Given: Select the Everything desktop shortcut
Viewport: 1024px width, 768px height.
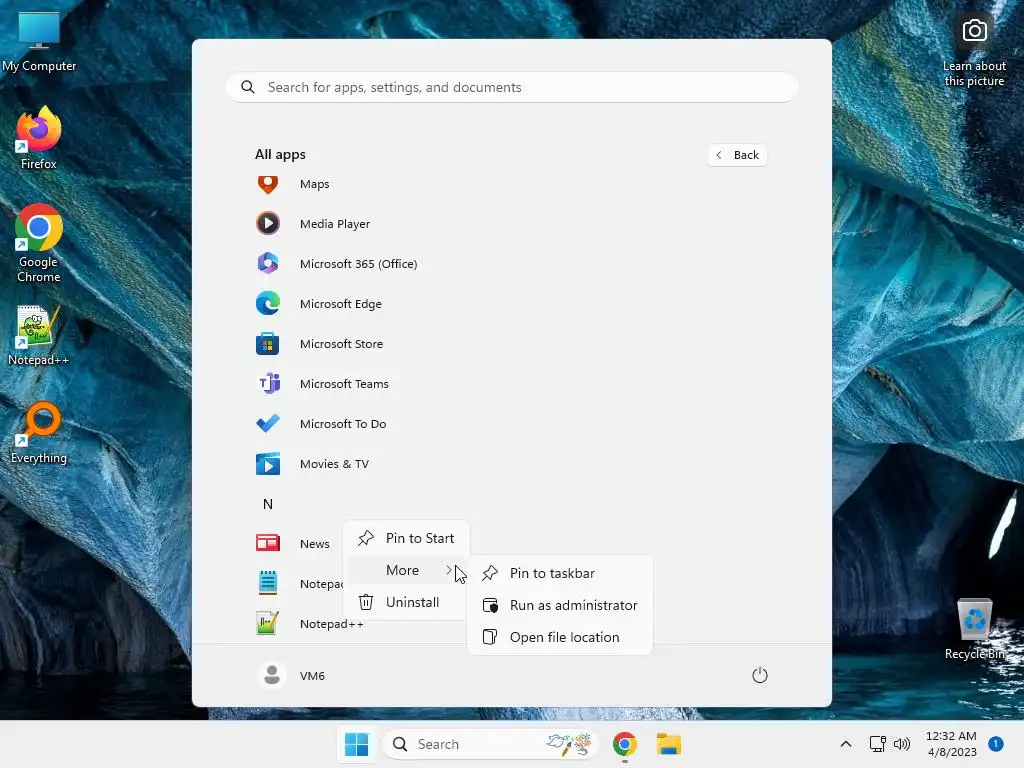Looking at the screenshot, I should (39, 432).
